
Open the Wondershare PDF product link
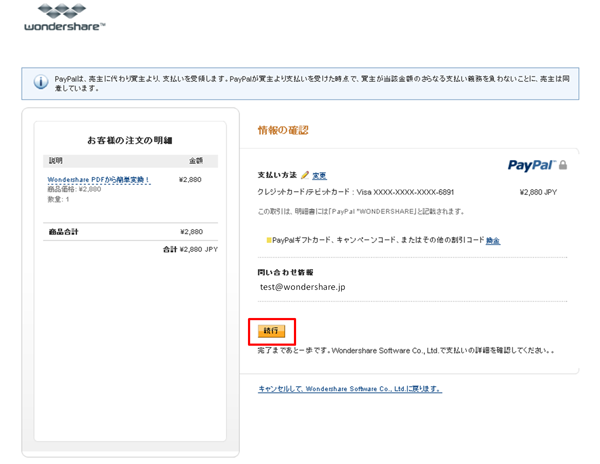(x=98, y=180)
